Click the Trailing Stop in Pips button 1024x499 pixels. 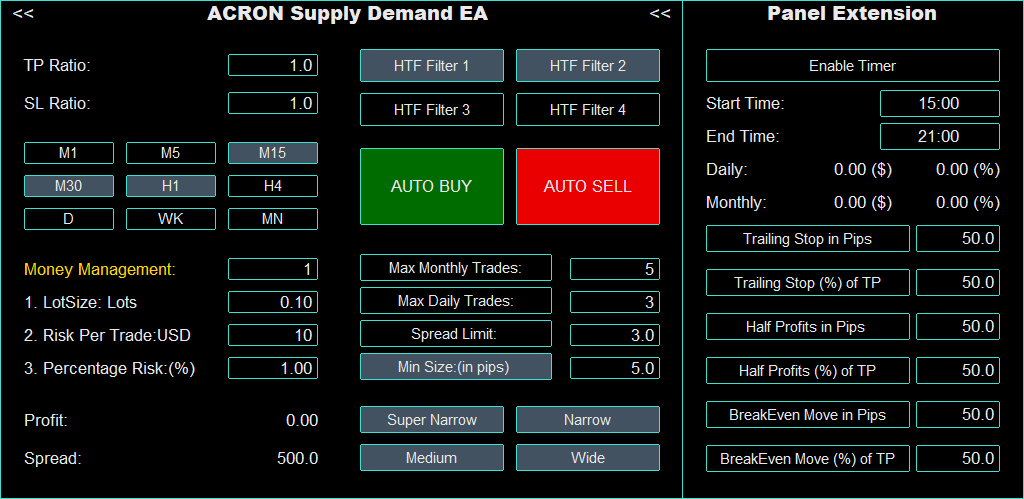[x=808, y=239]
